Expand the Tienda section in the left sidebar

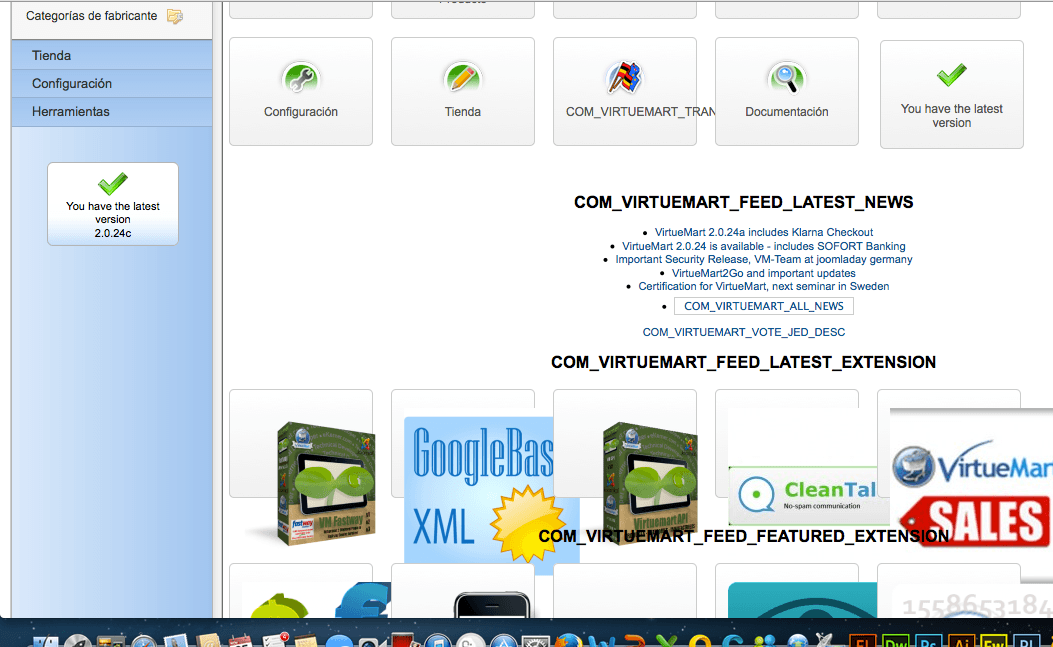(112, 55)
